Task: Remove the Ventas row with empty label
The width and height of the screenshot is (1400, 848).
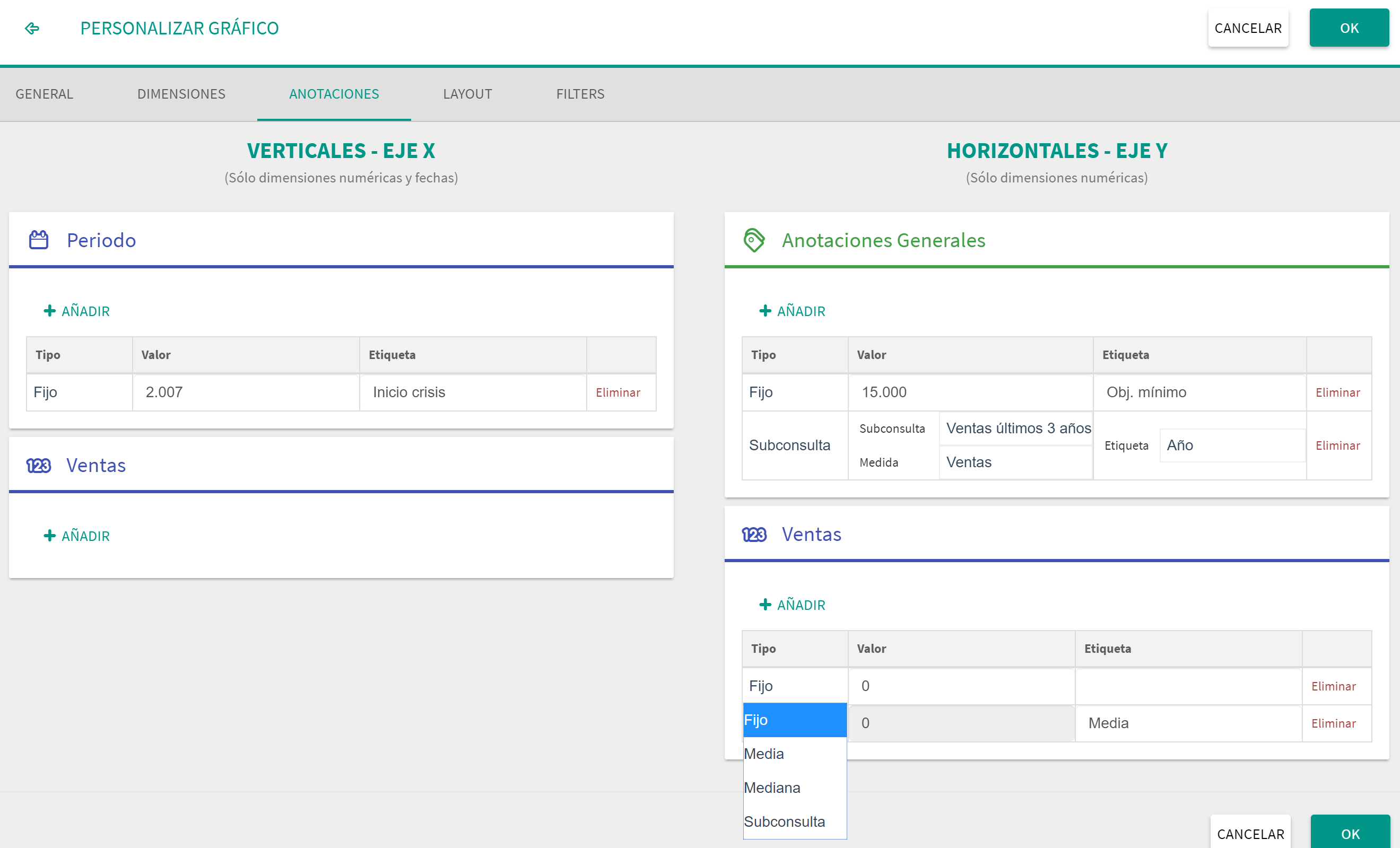Action: pyautogui.click(x=1333, y=686)
